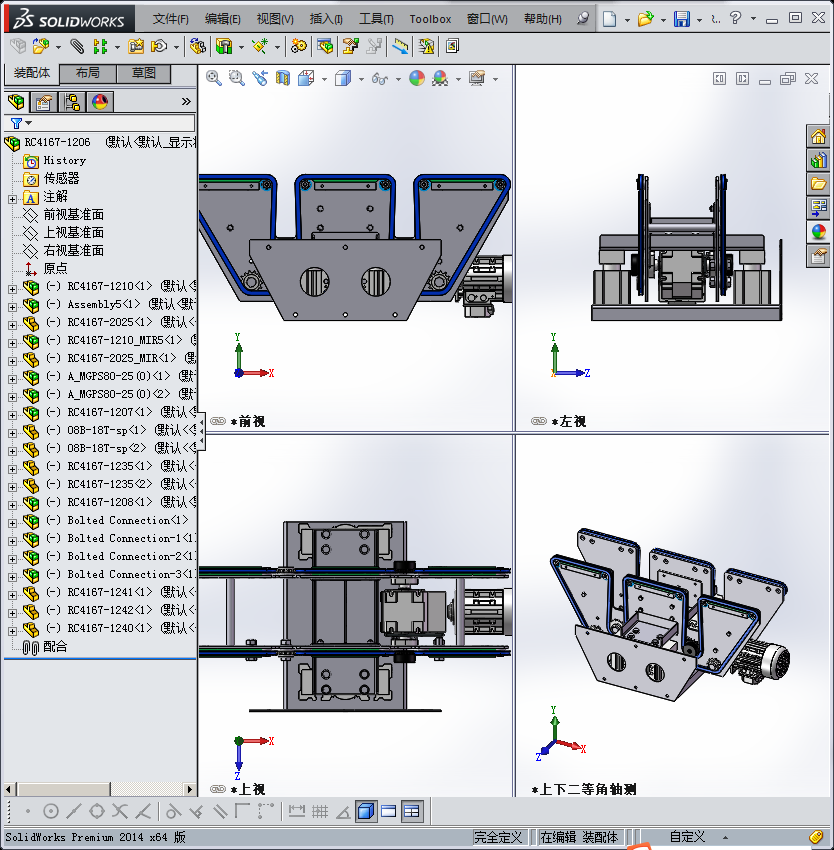Image resolution: width=834 pixels, height=850 pixels.
Task: Open Edit Appearance color ball
Action: (416, 79)
